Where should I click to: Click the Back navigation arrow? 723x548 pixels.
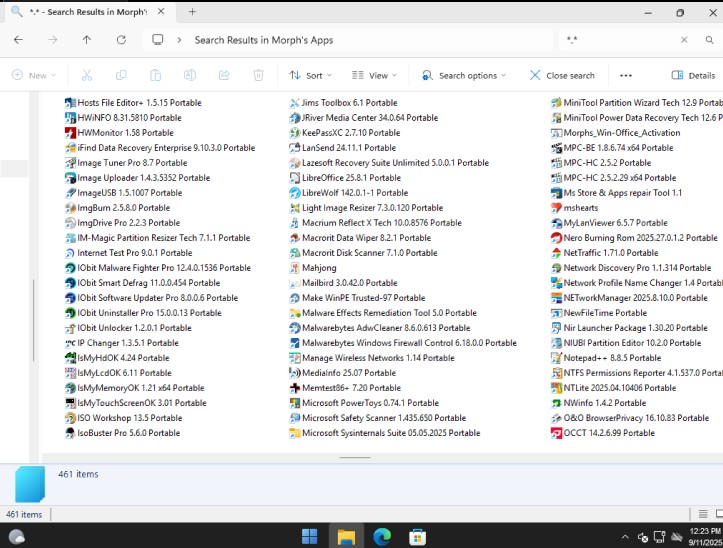(18, 40)
